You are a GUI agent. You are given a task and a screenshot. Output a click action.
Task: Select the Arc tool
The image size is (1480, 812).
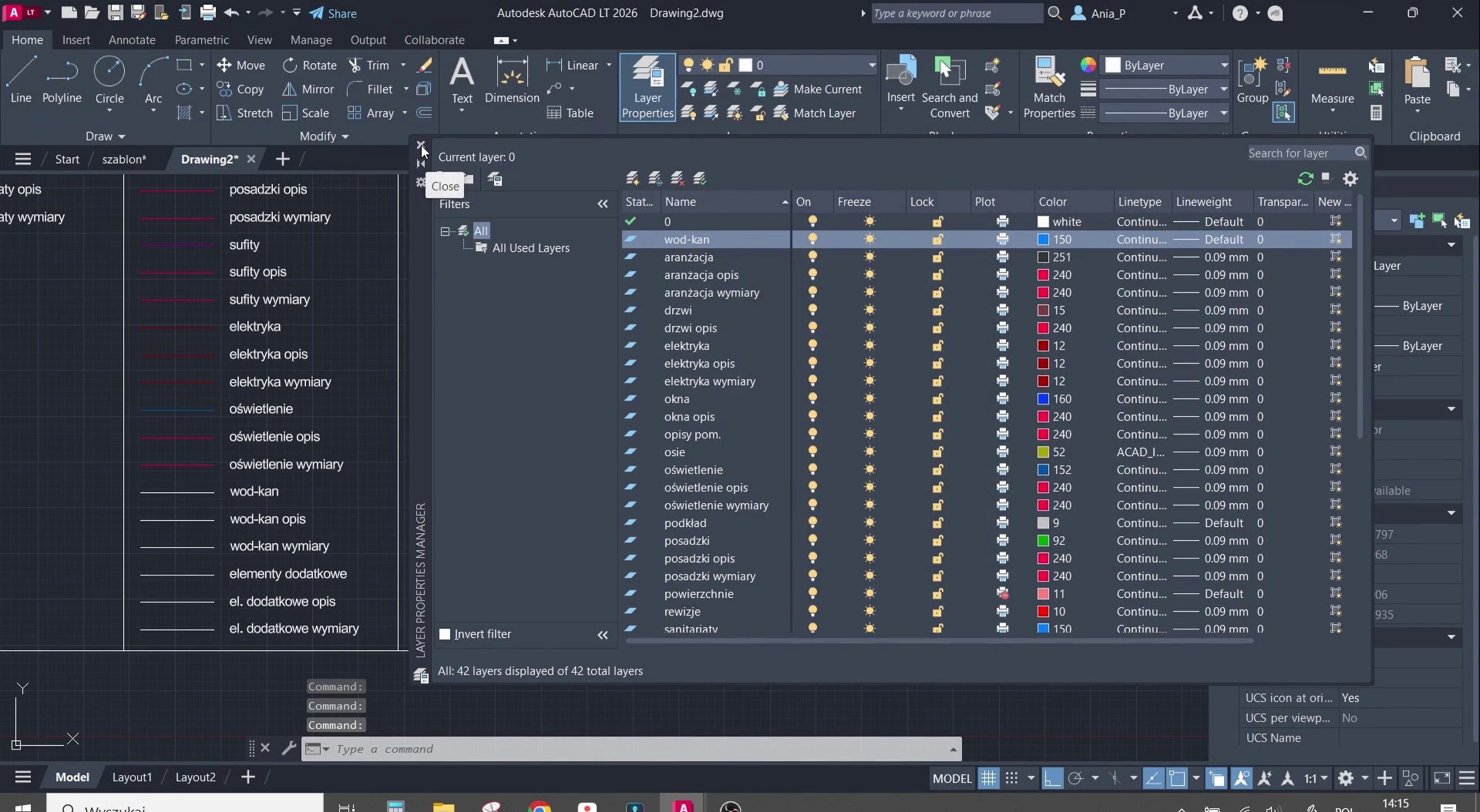point(153,80)
